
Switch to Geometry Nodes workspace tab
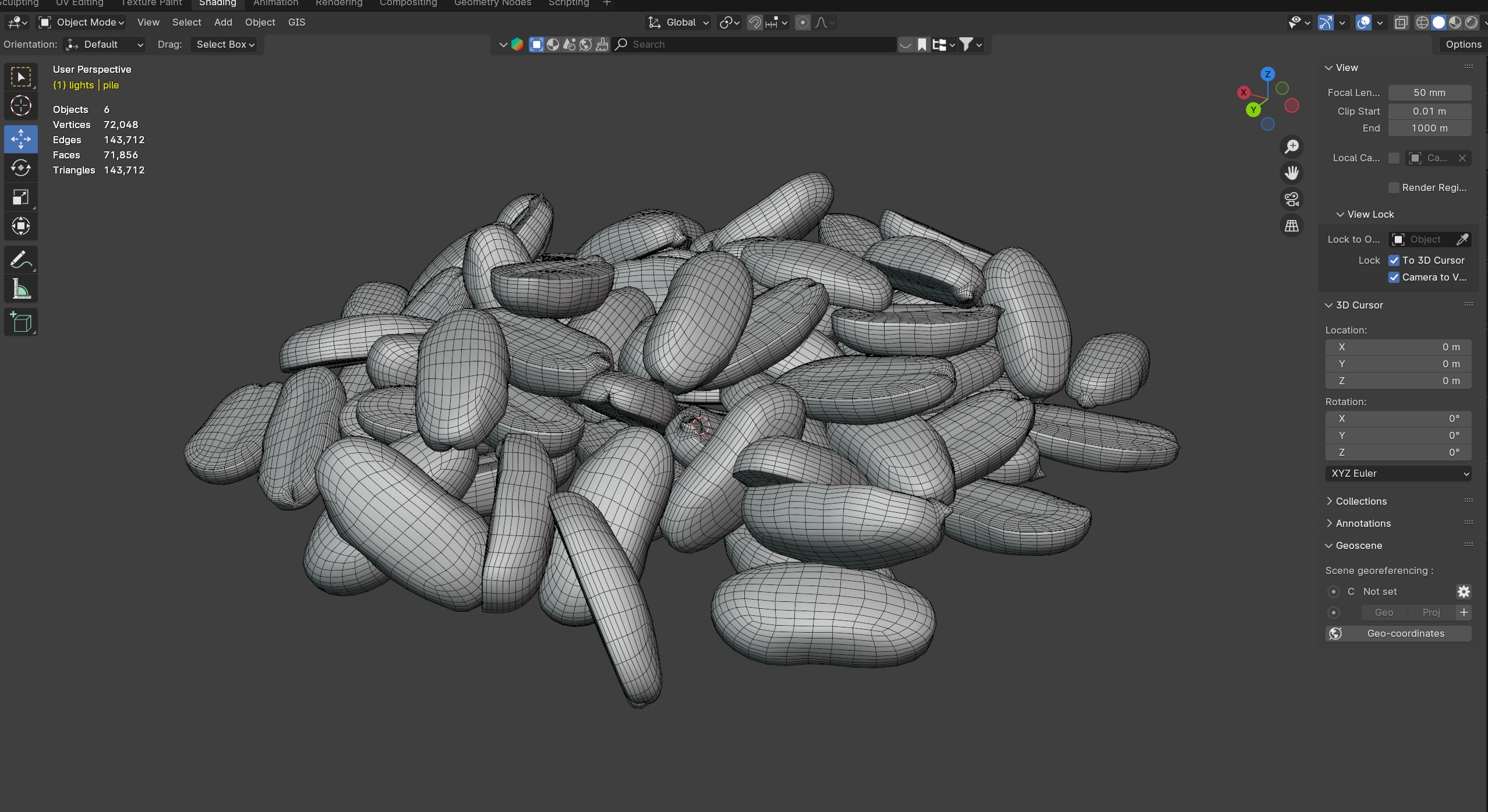(492, 3)
